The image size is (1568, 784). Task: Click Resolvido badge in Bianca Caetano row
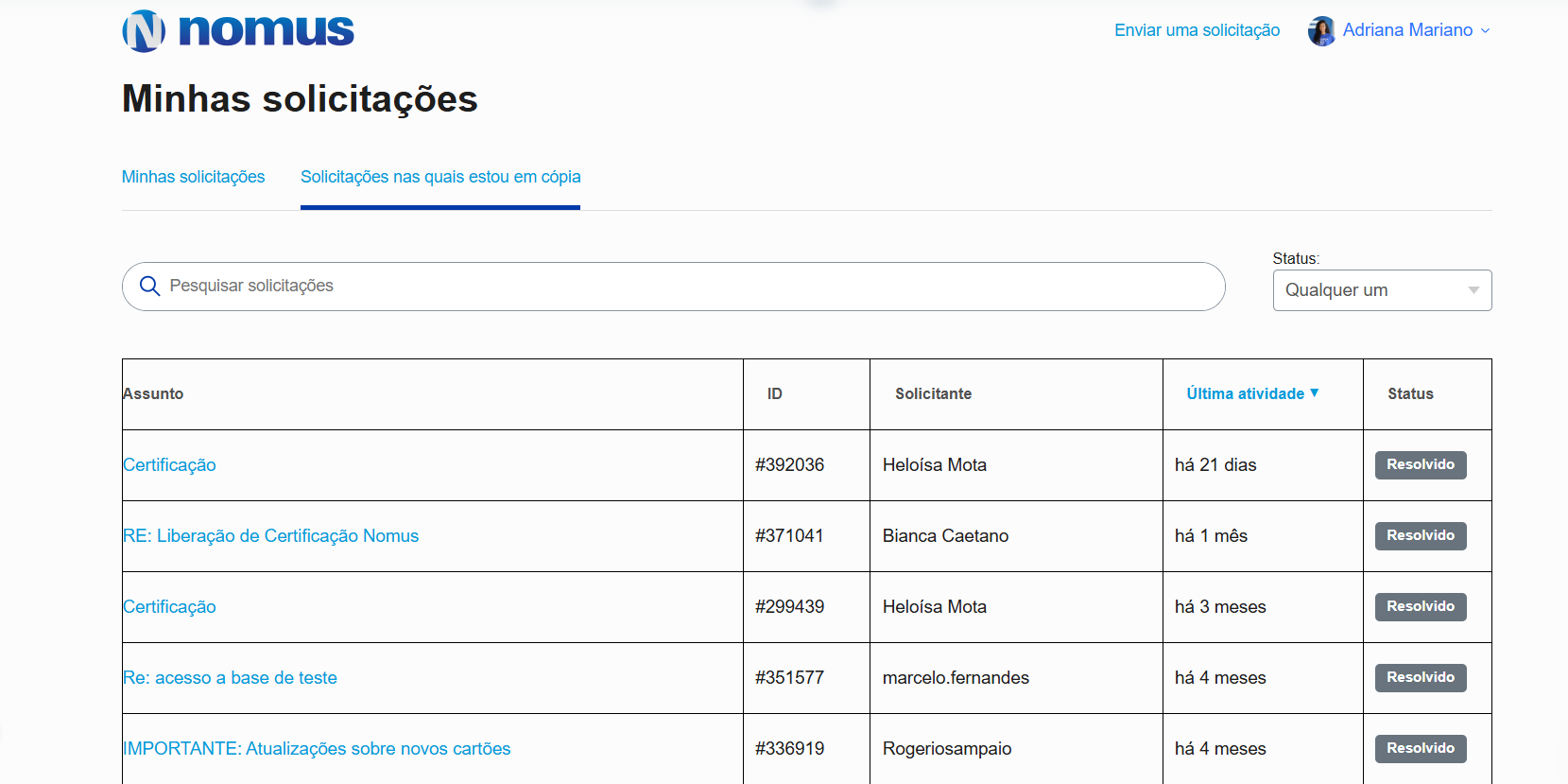1420,535
